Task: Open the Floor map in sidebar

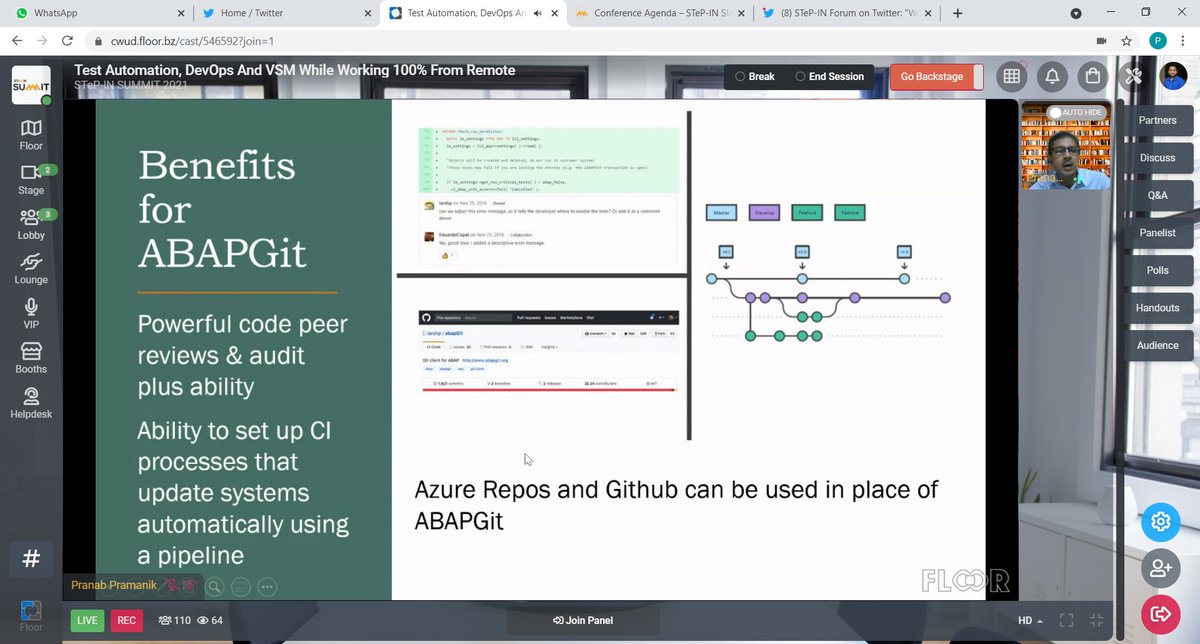Action: coord(31,134)
